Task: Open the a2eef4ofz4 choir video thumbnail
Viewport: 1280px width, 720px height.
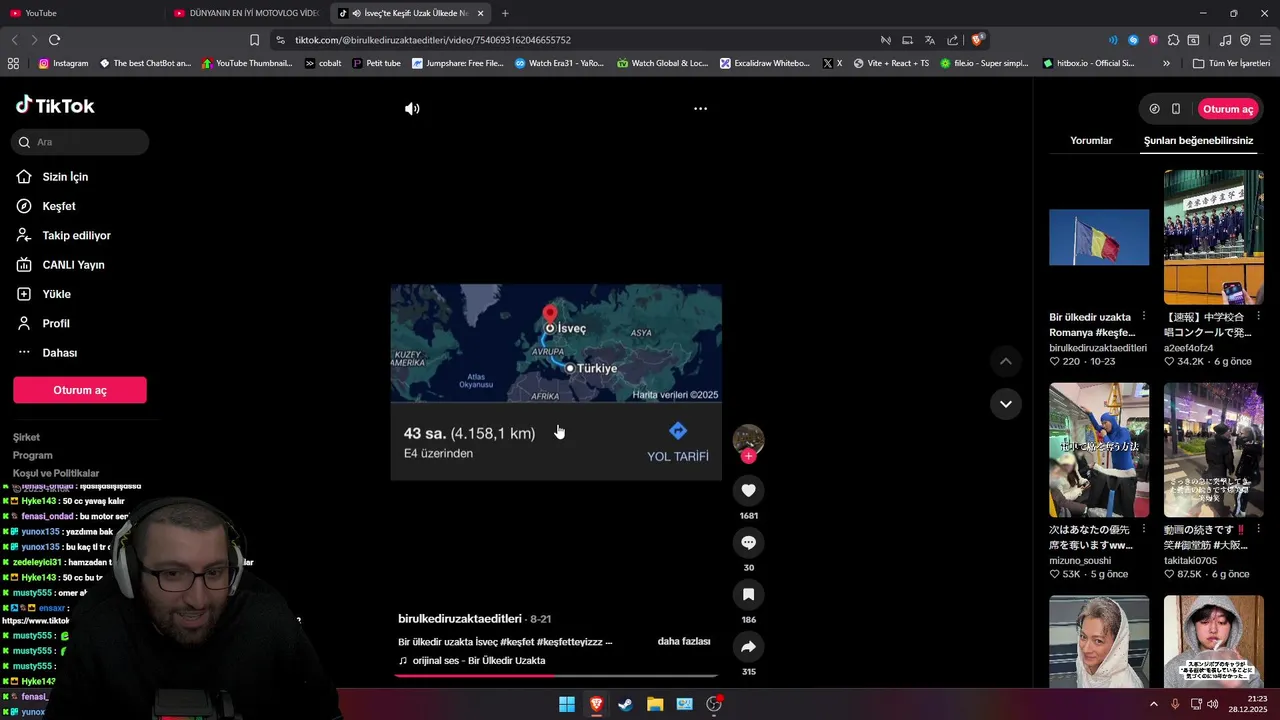Action: click(1214, 237)
